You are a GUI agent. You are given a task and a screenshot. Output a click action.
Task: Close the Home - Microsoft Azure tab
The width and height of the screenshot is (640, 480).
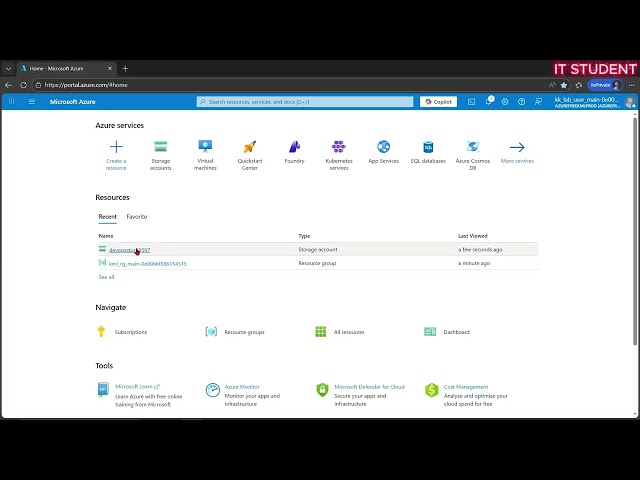point(110,69)
